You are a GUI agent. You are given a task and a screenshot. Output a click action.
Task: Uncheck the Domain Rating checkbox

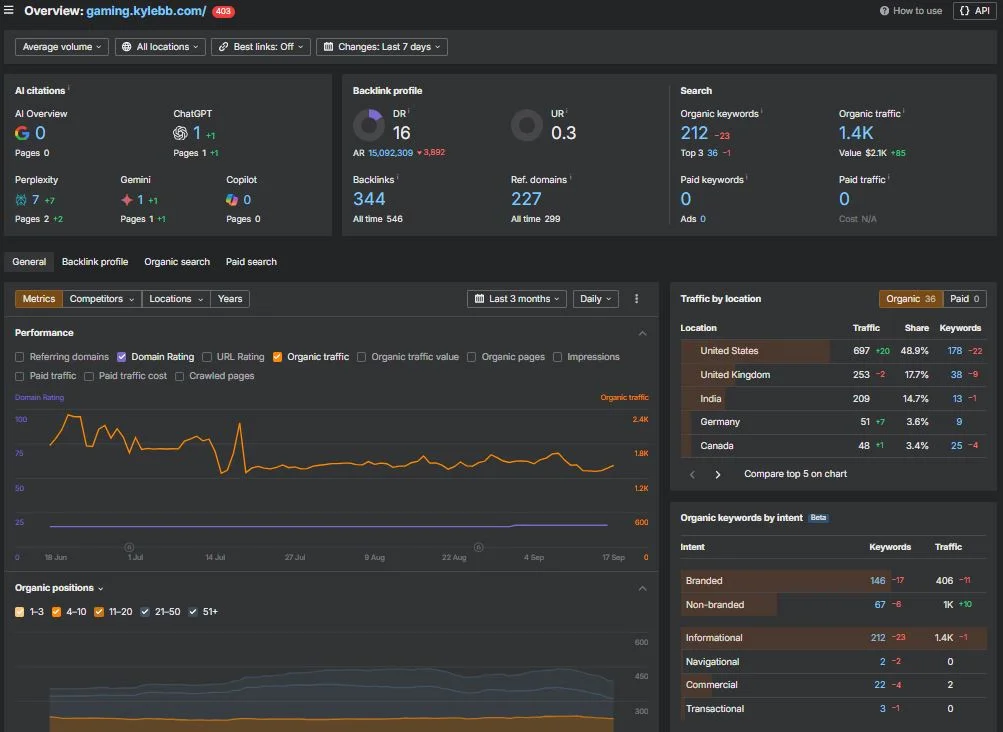122,357
